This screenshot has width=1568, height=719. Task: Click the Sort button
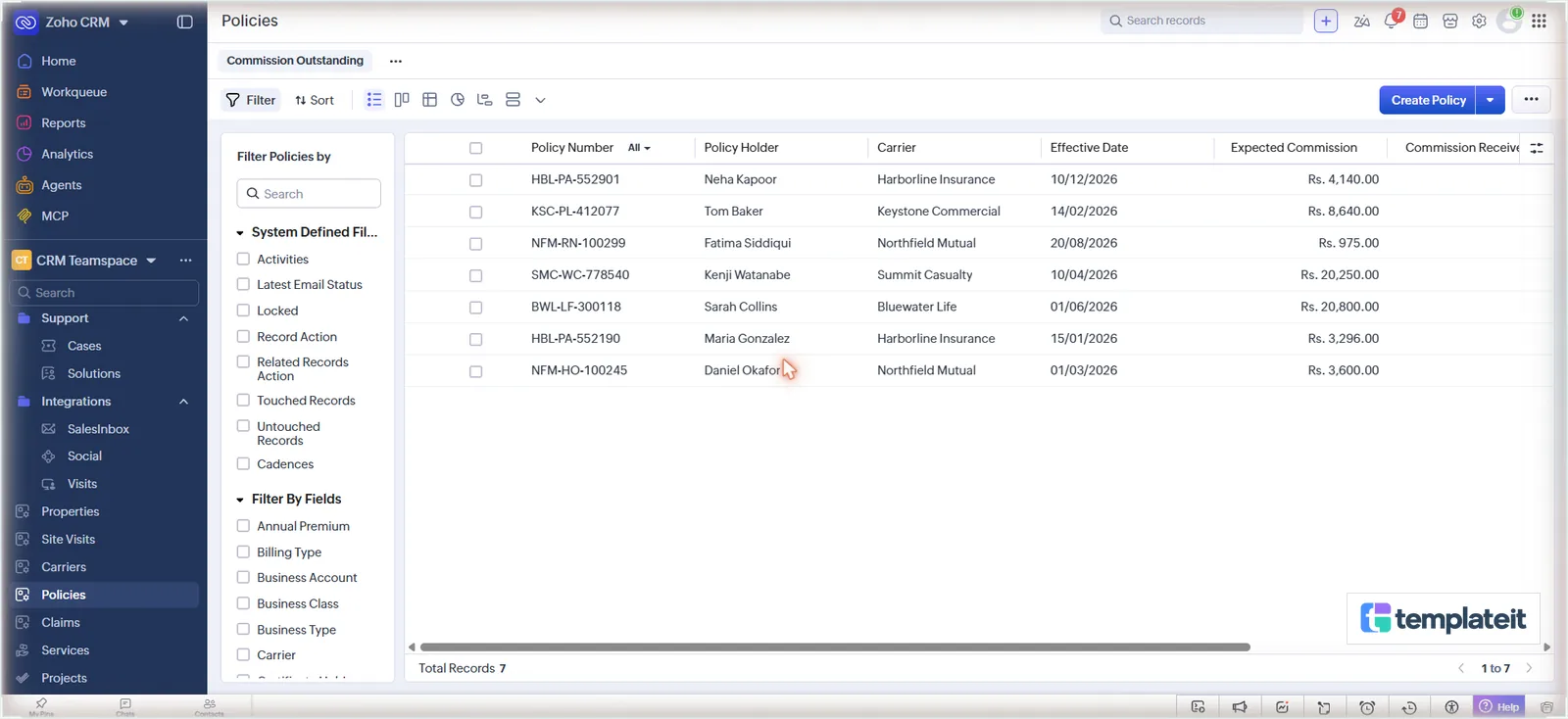coord(315,100)
